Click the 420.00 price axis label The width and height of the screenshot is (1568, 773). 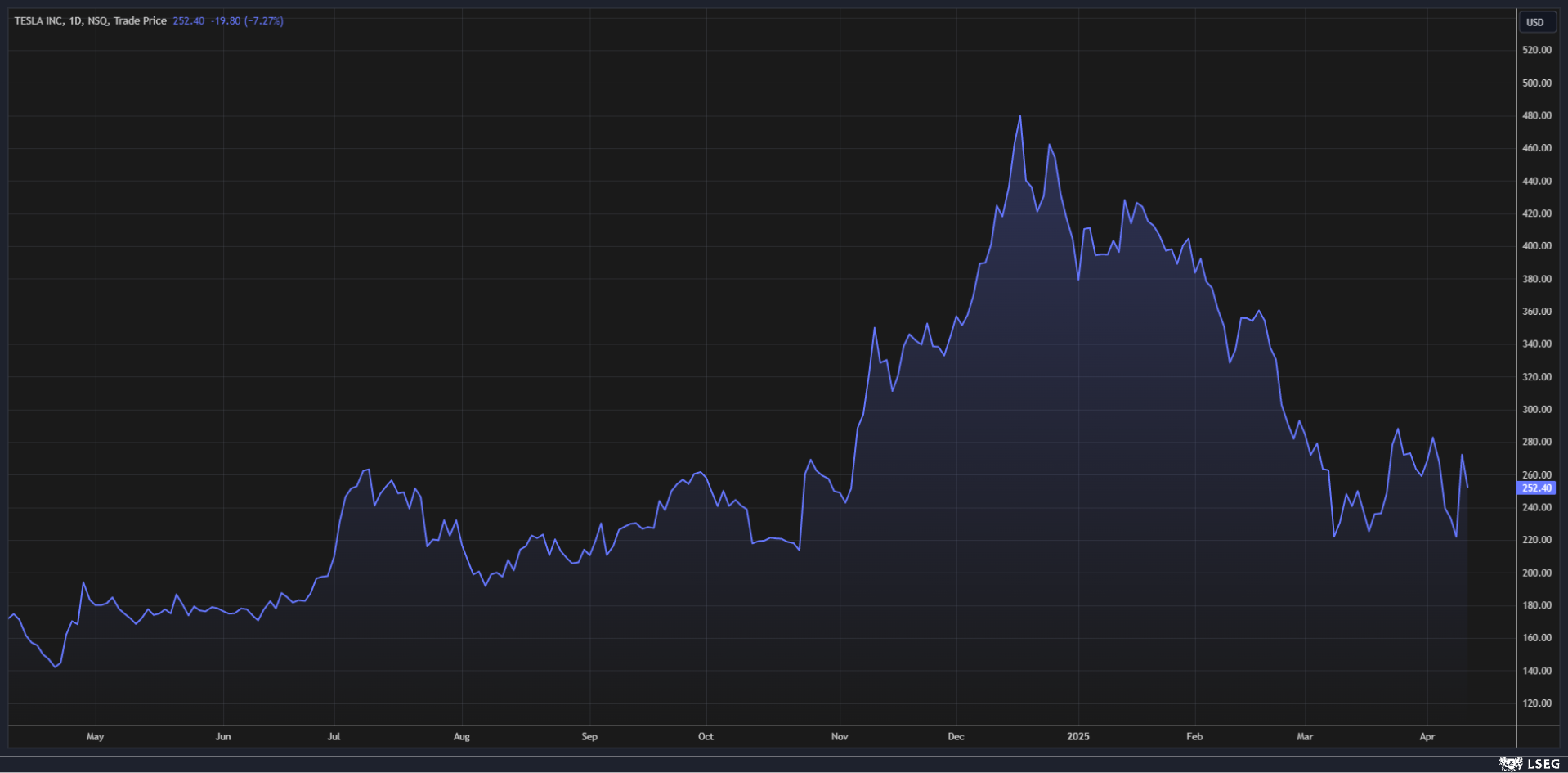pos(1537,213)
